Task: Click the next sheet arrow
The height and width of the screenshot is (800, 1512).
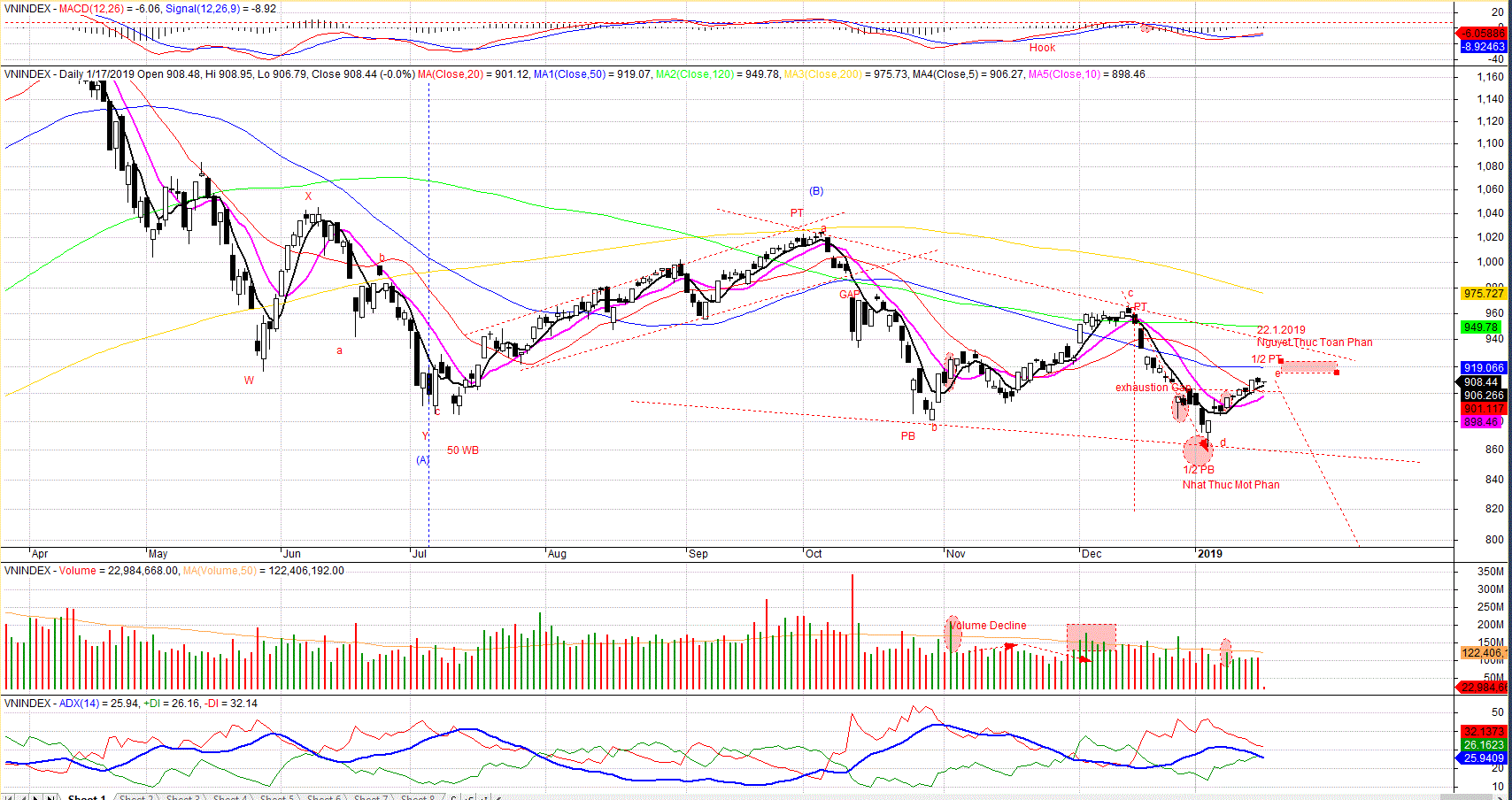Action: (x=36, y=797)
